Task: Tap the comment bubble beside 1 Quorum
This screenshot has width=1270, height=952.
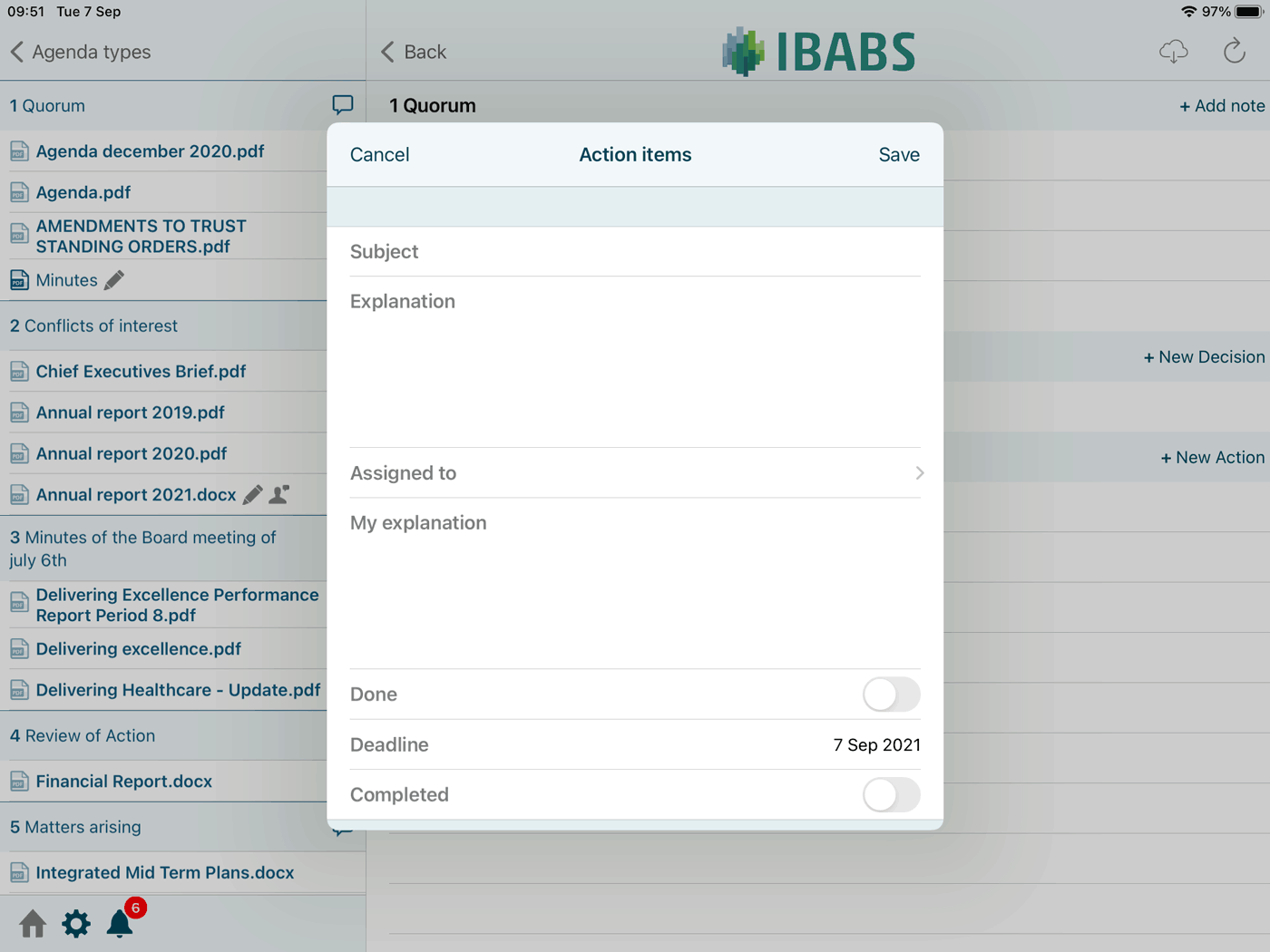Action: 343,105
